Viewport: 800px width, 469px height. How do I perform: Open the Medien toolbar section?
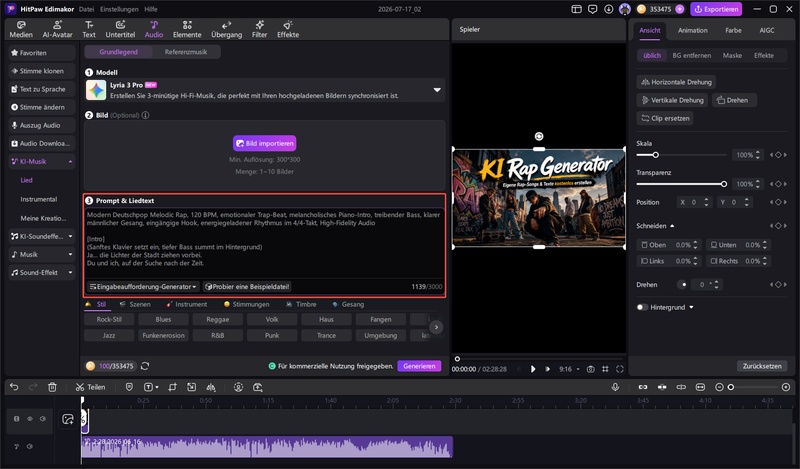[x=21, y=30]
